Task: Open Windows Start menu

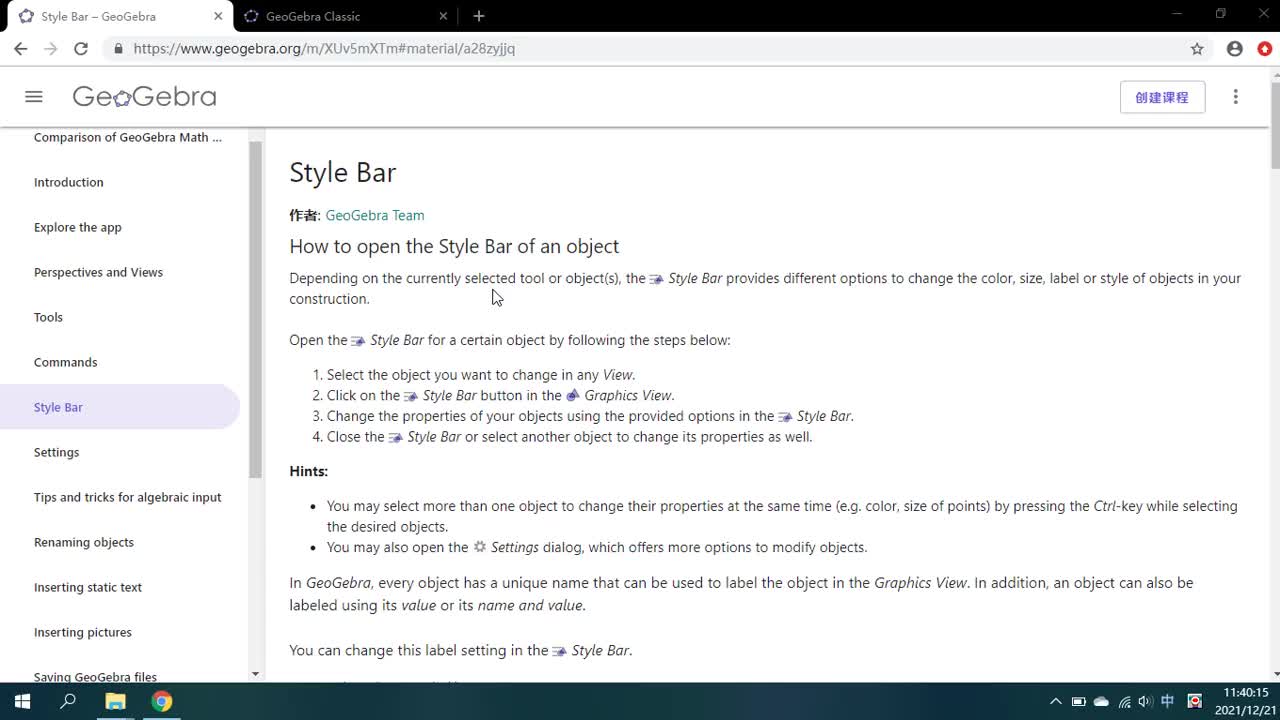Action: (x=23, y=701)
